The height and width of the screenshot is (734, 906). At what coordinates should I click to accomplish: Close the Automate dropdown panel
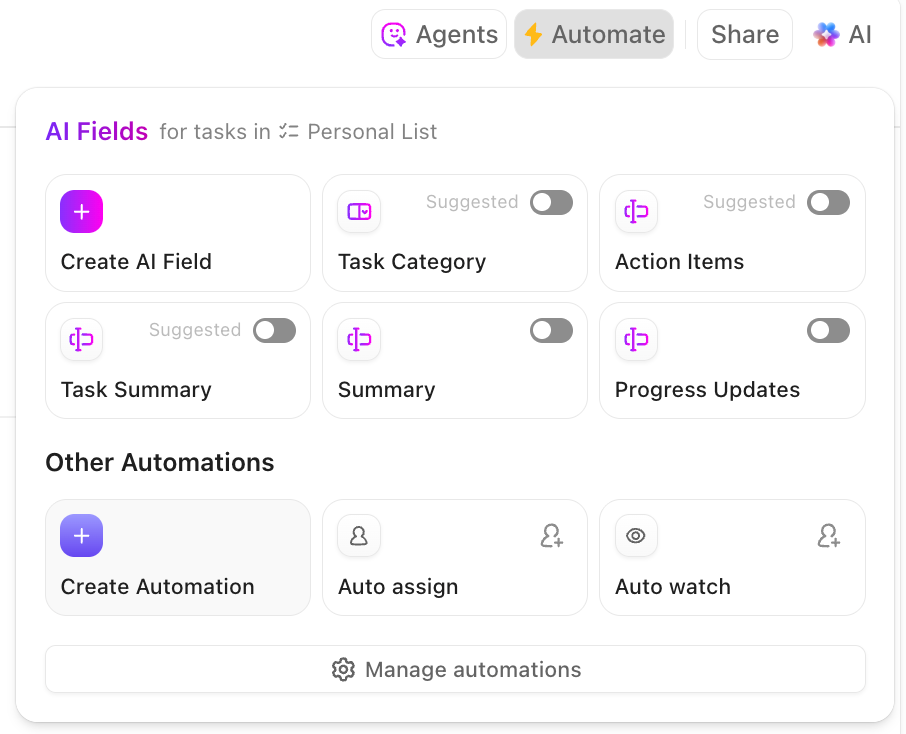coord(594,35)
